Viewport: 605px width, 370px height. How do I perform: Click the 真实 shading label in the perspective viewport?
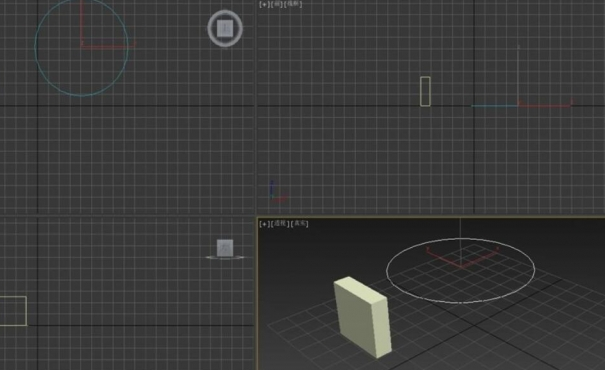click(x=299, y=224)
